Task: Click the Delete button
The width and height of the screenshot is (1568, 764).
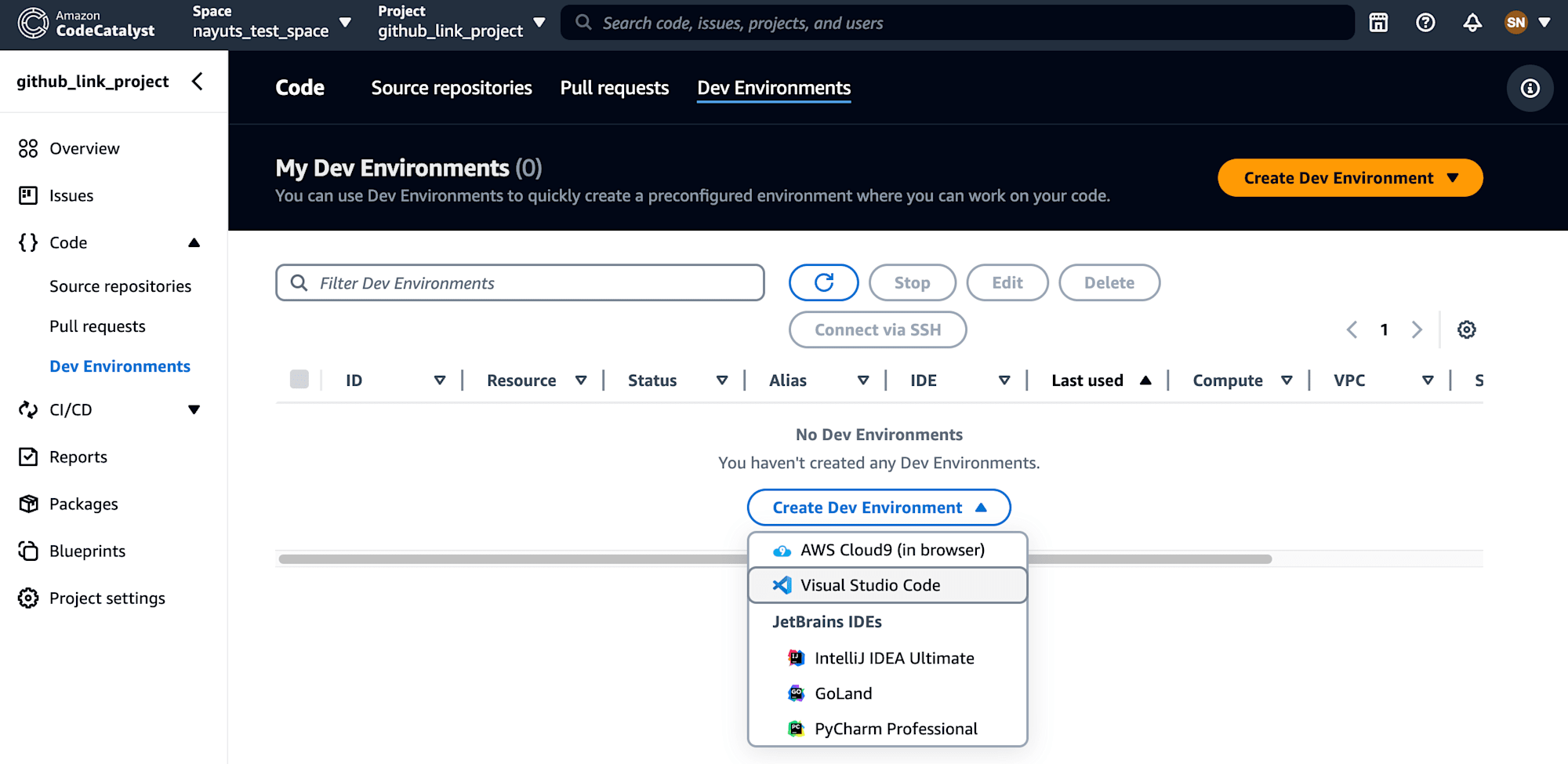Action: (1109, 282)
